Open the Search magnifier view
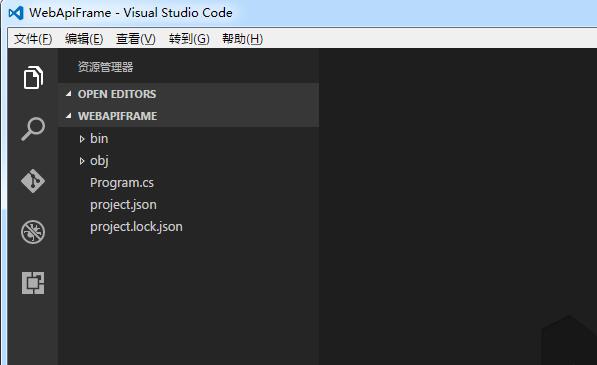 click(x=33, y=129)
